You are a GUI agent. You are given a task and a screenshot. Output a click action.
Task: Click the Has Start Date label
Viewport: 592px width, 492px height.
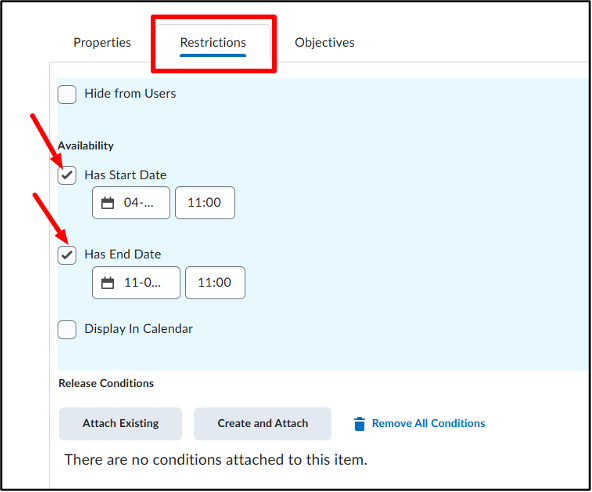125,175
